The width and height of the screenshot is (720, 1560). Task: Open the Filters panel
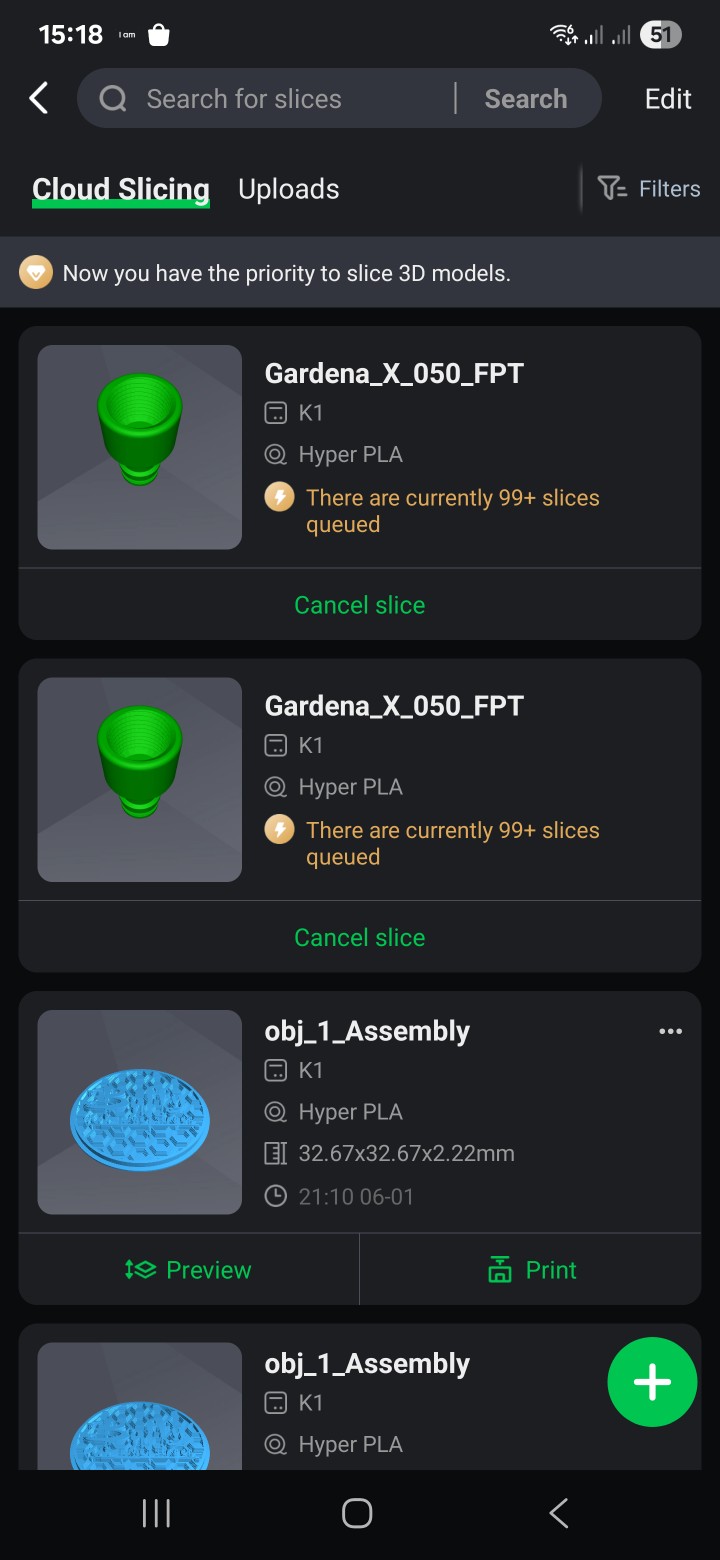coord(650,188)
